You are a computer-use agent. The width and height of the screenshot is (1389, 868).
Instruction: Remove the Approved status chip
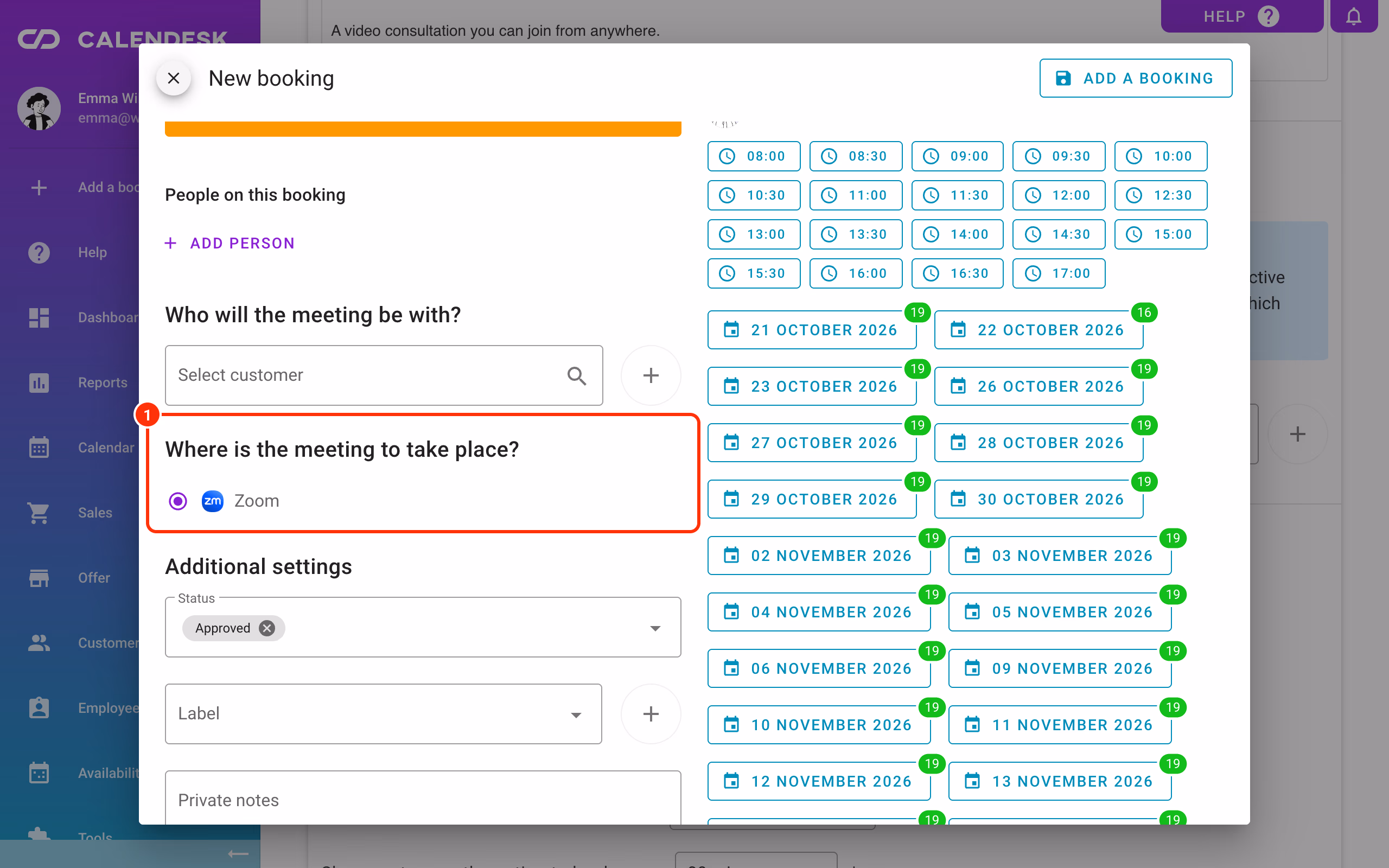[x=266, y=628]
